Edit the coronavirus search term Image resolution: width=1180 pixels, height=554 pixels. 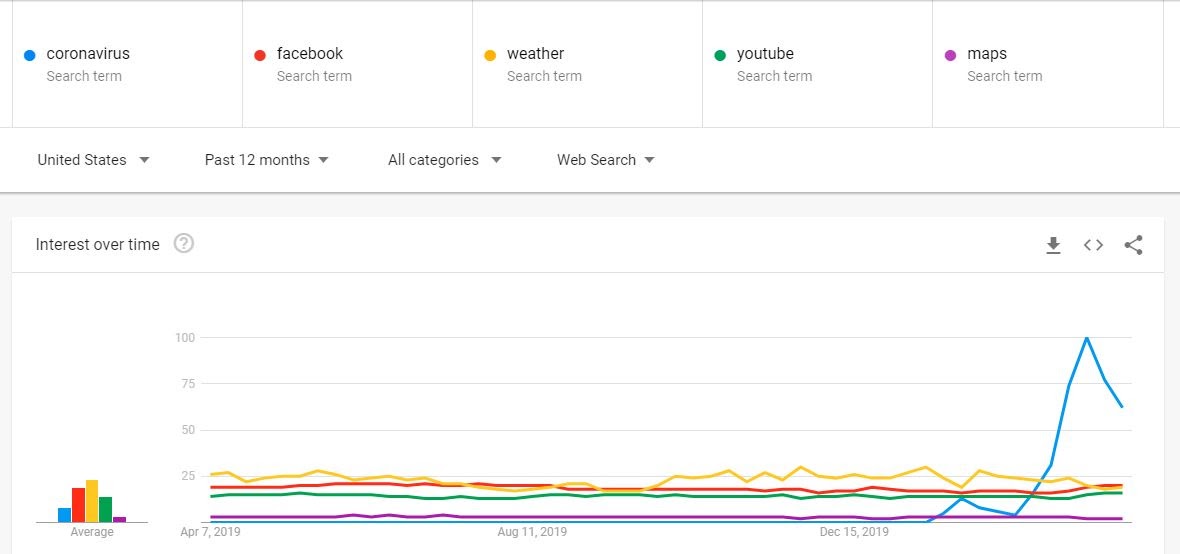pos(127,64)
